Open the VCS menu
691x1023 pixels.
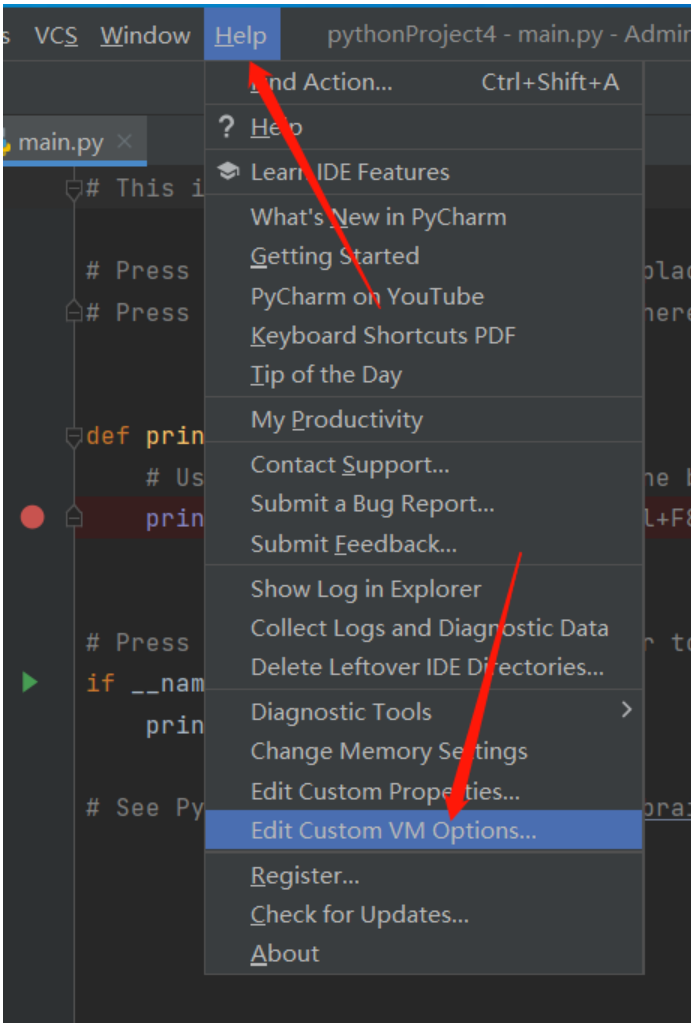[56, 36]
